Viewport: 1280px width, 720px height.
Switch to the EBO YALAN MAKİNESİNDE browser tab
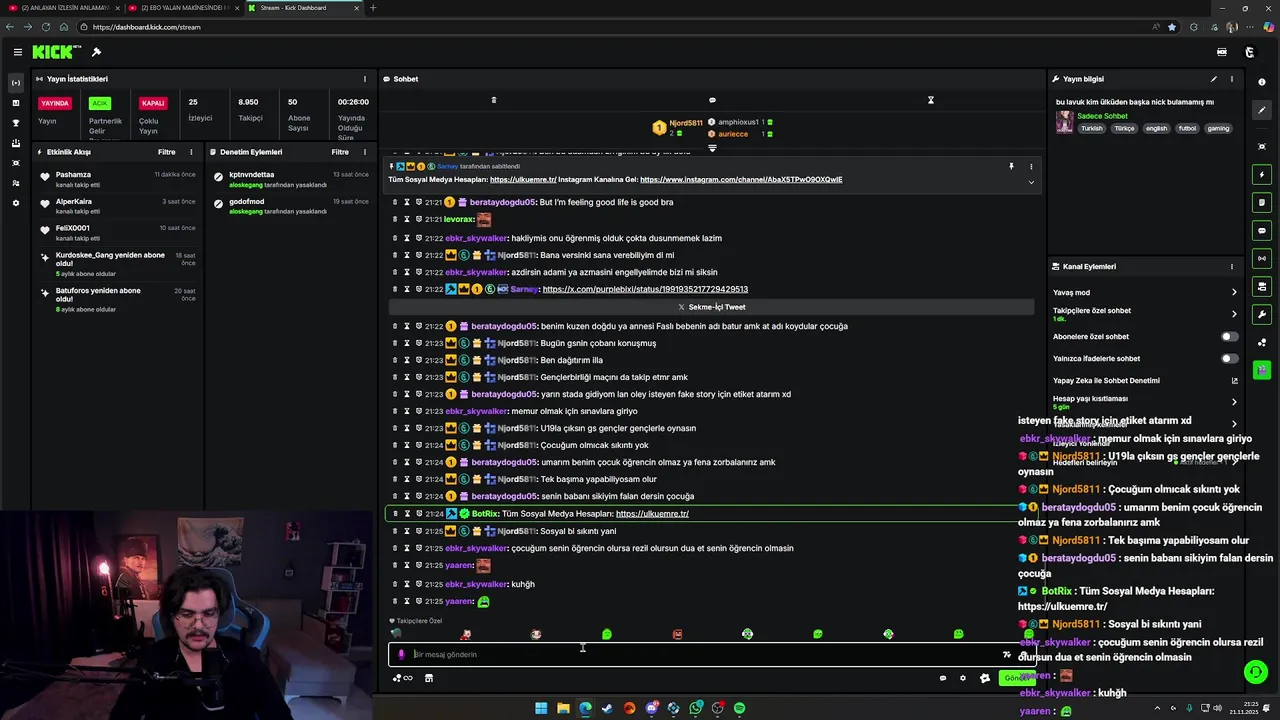pyautogui.click(x=183, y=8)
